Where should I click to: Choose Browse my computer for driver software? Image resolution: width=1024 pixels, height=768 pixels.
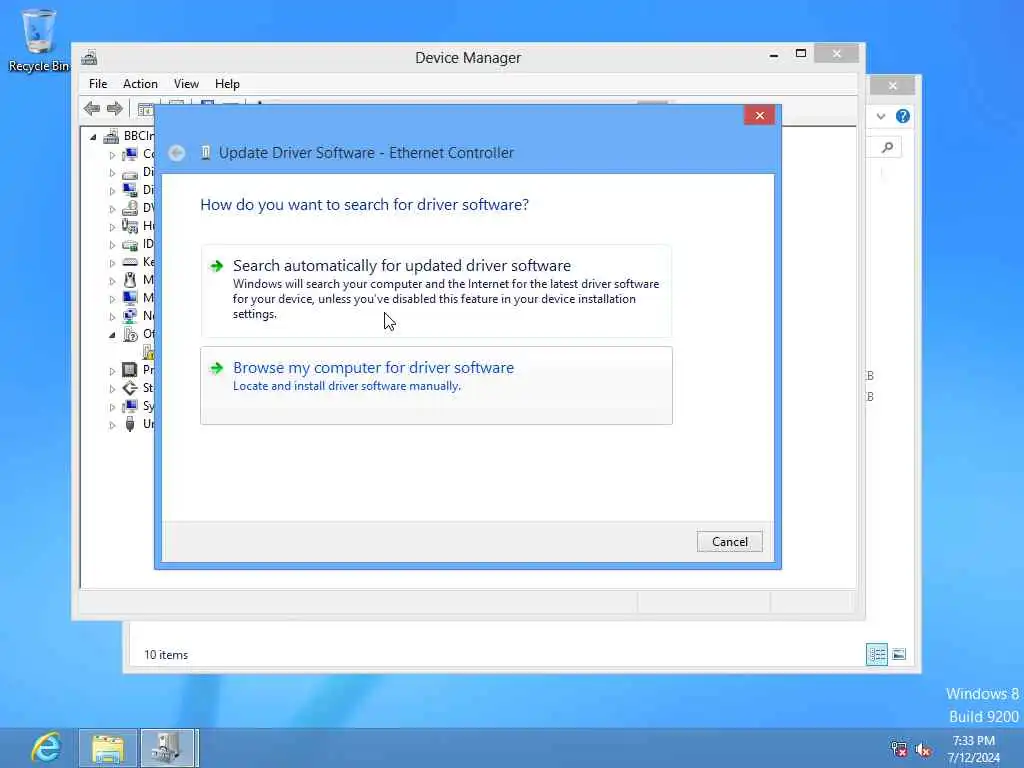436,385
